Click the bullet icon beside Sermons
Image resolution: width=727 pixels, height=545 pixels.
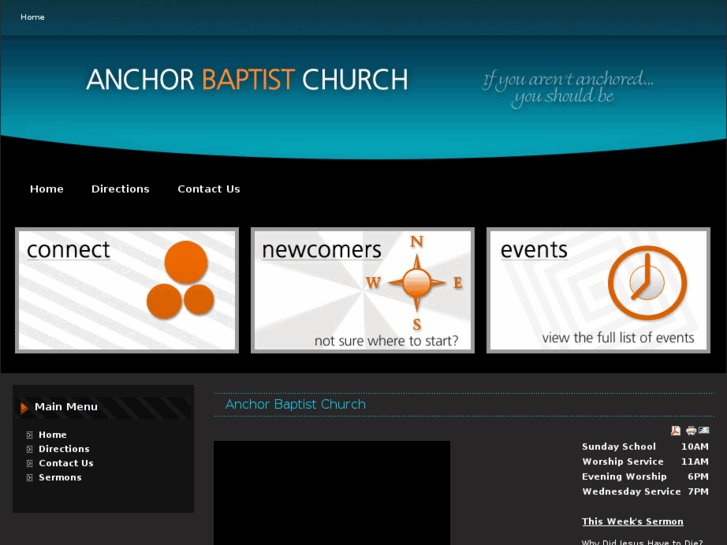pos(30,478)
